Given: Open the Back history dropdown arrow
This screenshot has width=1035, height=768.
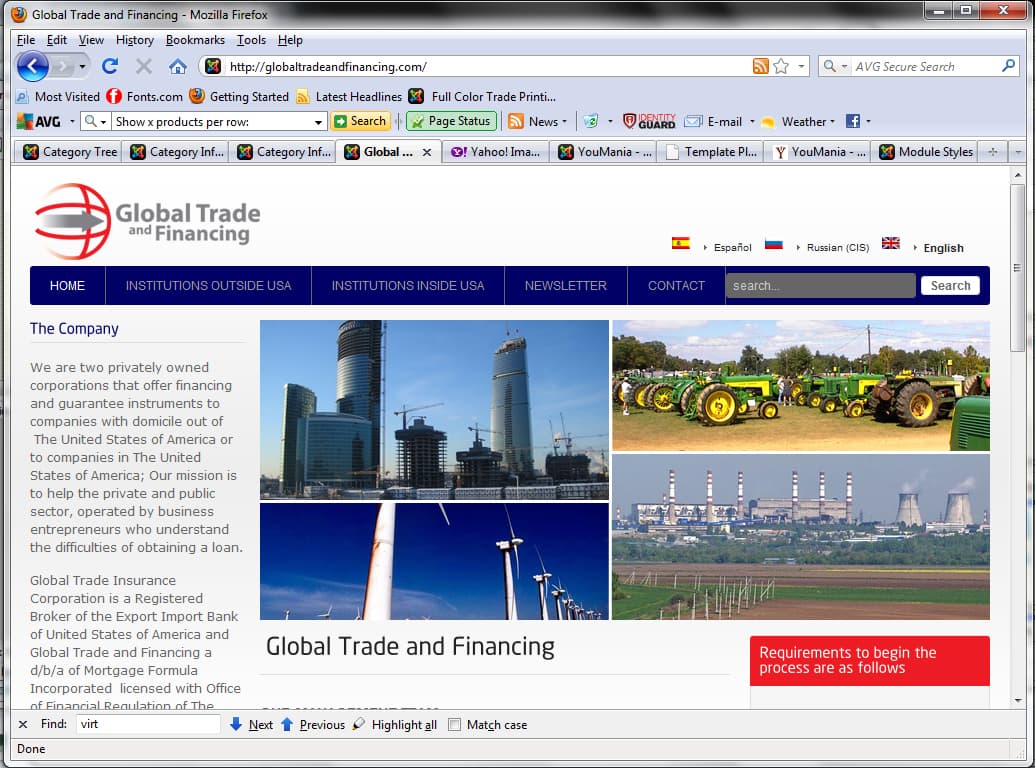Looking at the screenshot, I should click(x=82, y=66).
